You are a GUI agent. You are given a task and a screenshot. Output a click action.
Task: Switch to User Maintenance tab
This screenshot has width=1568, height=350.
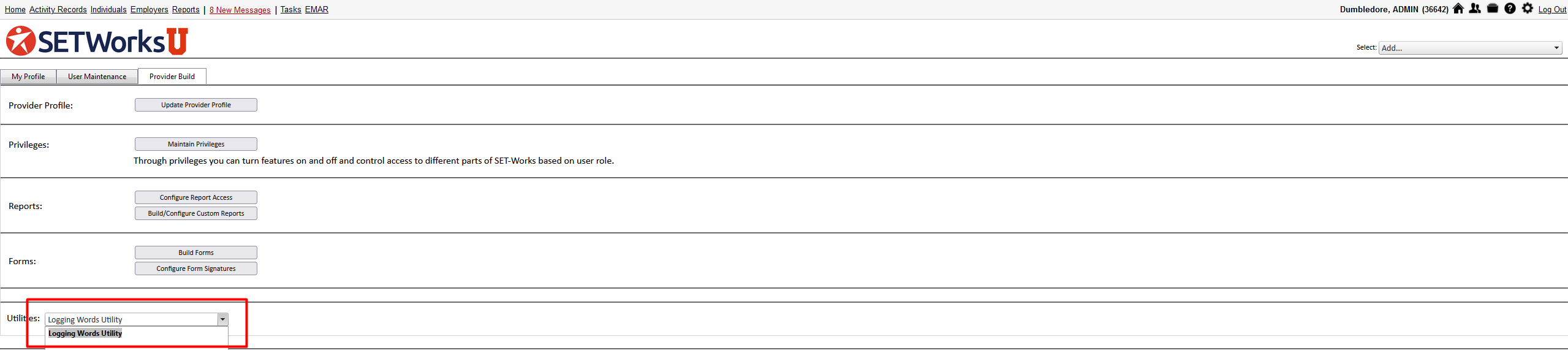[97, 77]
